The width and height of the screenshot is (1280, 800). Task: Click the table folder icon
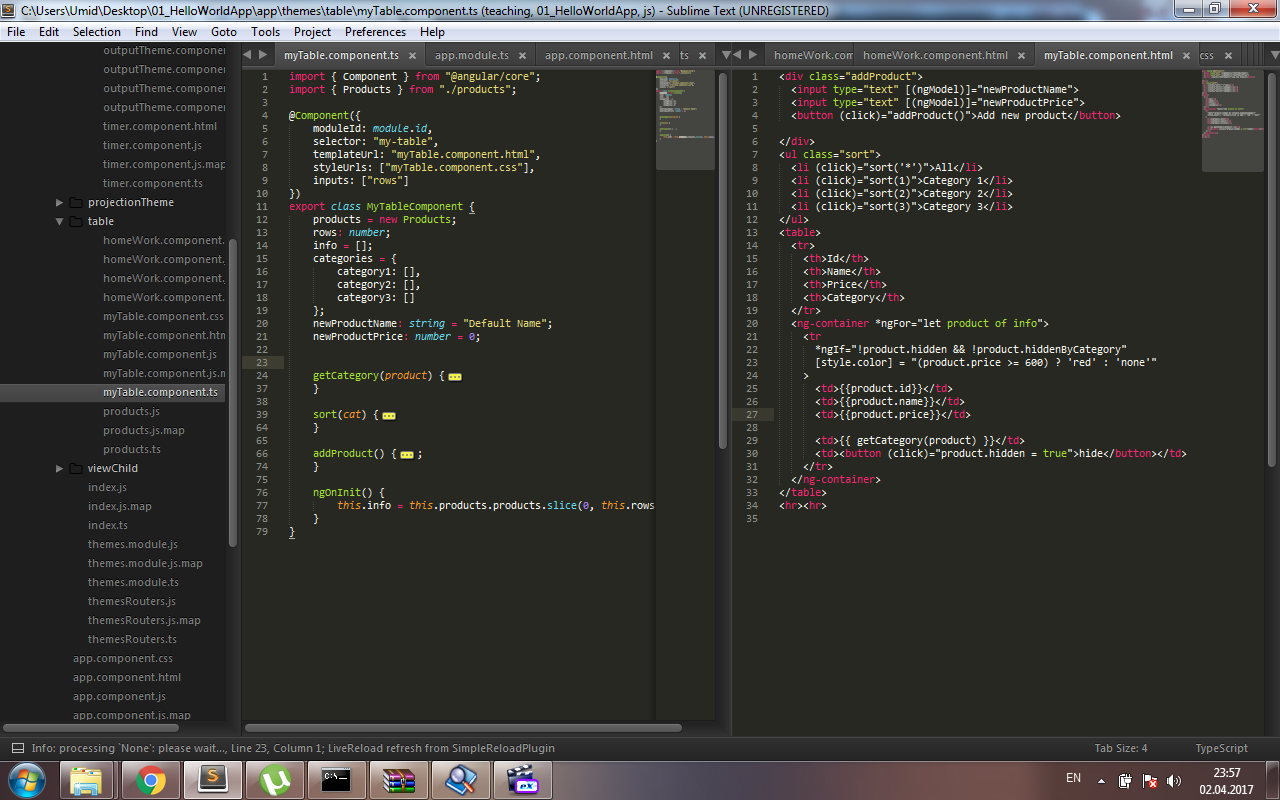[x=75, y=221]
